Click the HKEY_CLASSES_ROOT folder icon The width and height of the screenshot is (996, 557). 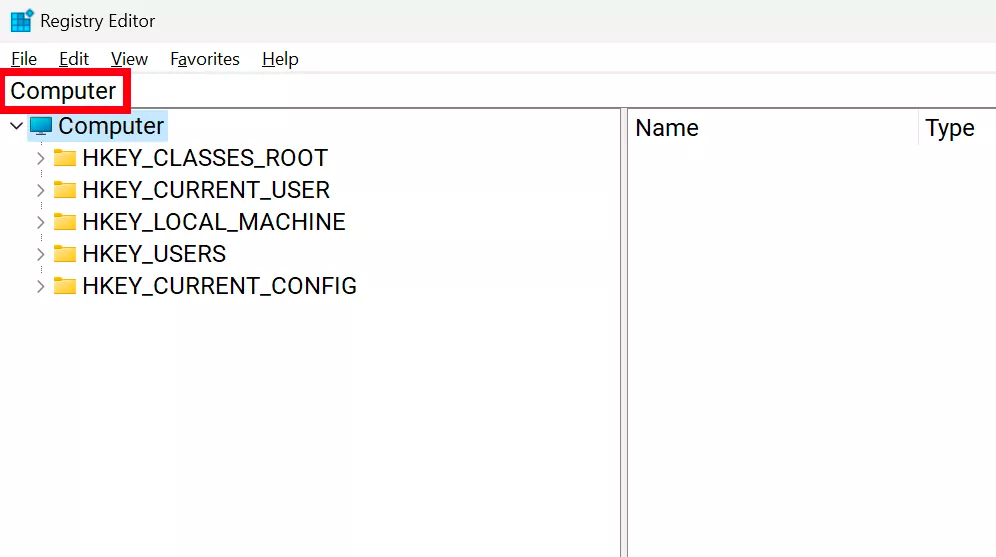point(65,158)
